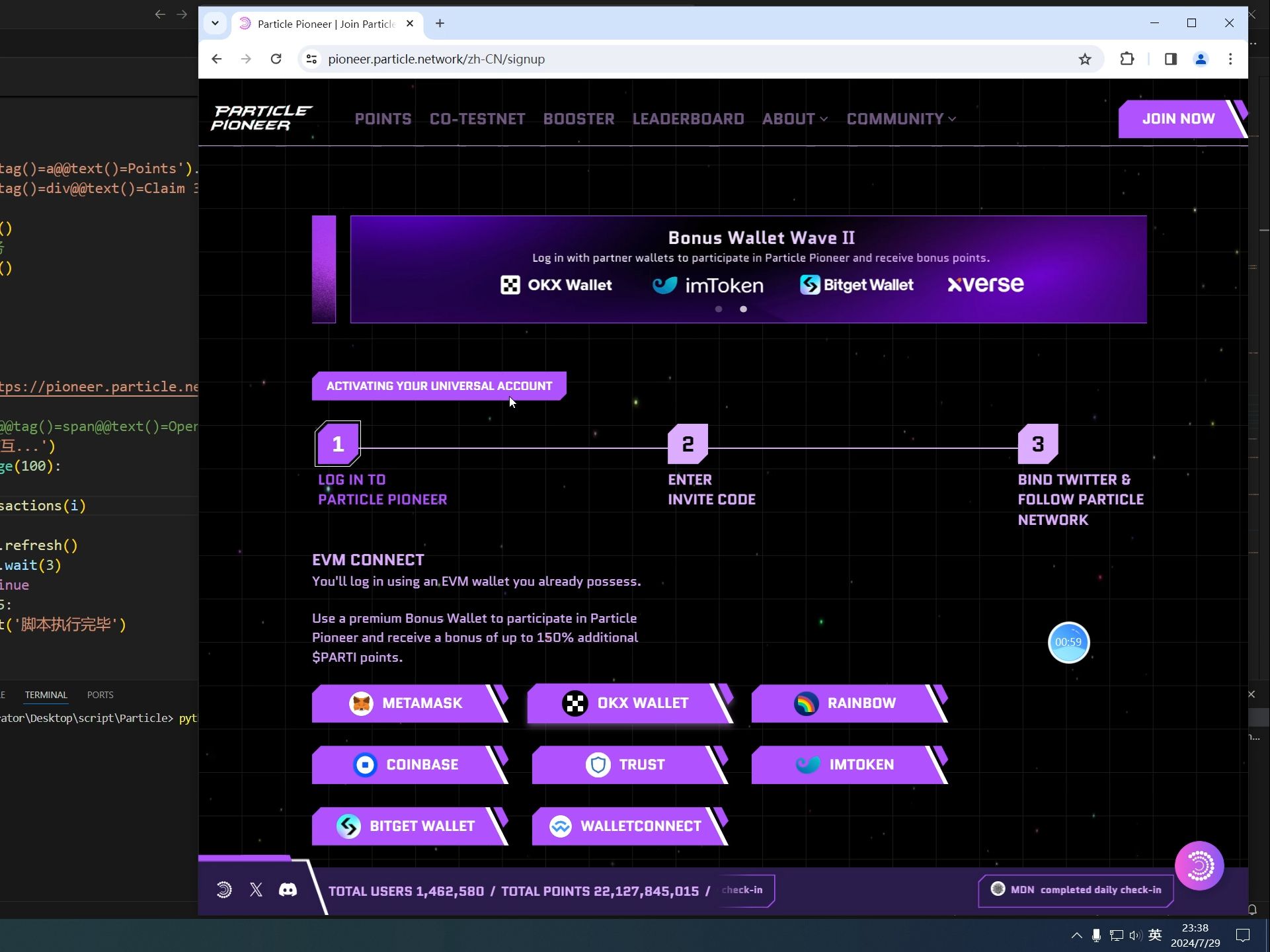The width and height of the screenshot is (1270, 952).
Task: Open the tab search dropdown arrow
Action: (x=215, y=23)
